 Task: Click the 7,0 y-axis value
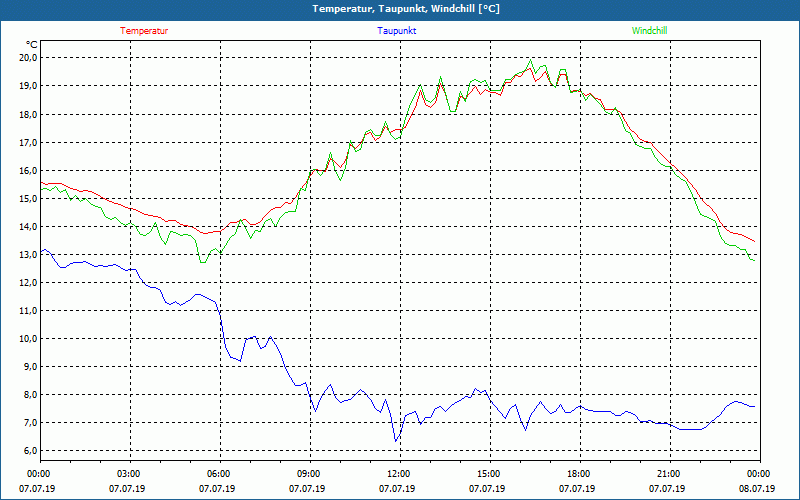30,423
